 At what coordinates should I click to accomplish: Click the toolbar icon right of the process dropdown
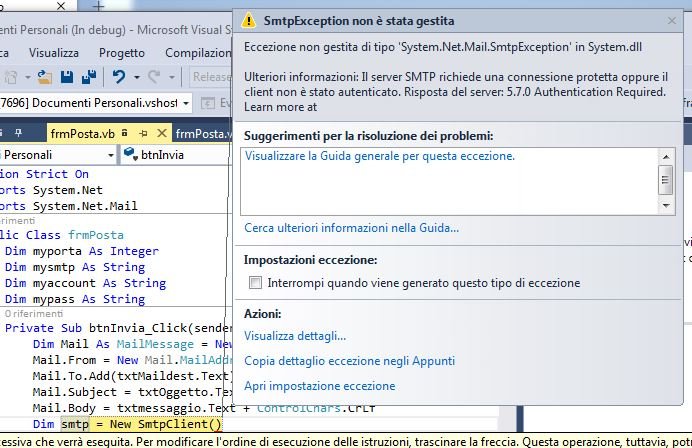click(x=207, y=103)
